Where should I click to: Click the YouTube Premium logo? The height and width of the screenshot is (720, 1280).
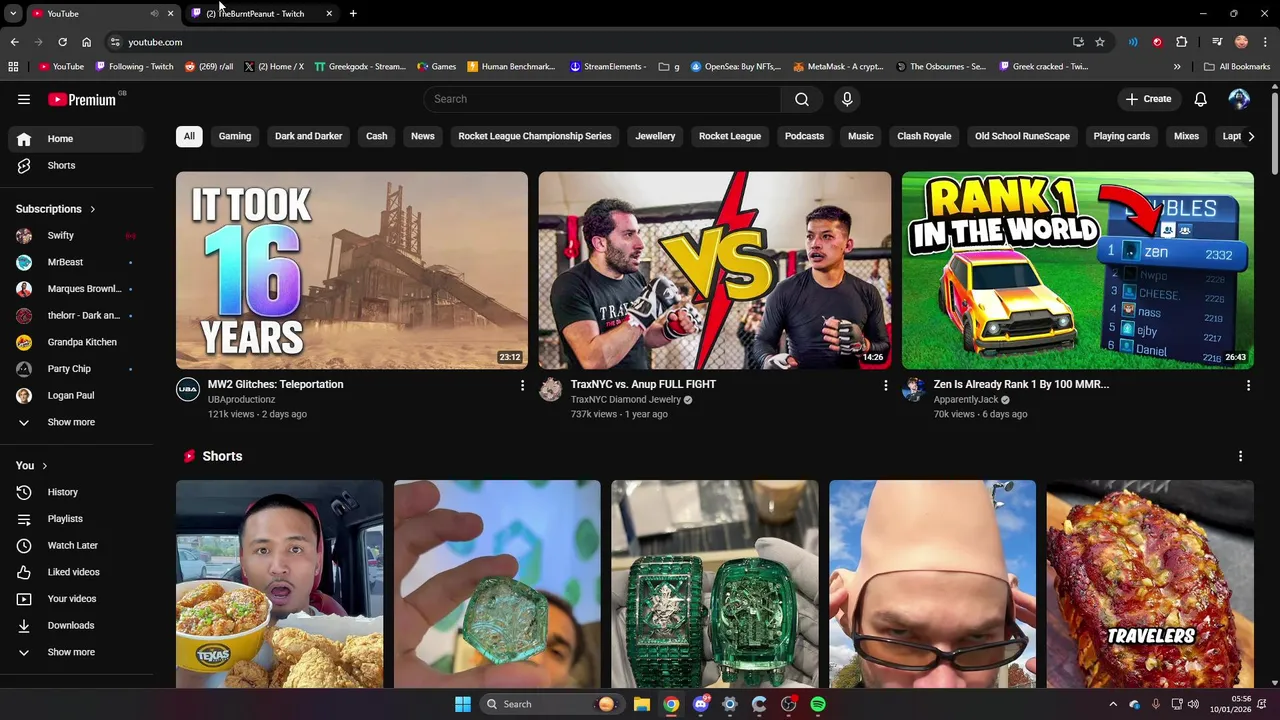pyautogui.click(x=82, y=99)
